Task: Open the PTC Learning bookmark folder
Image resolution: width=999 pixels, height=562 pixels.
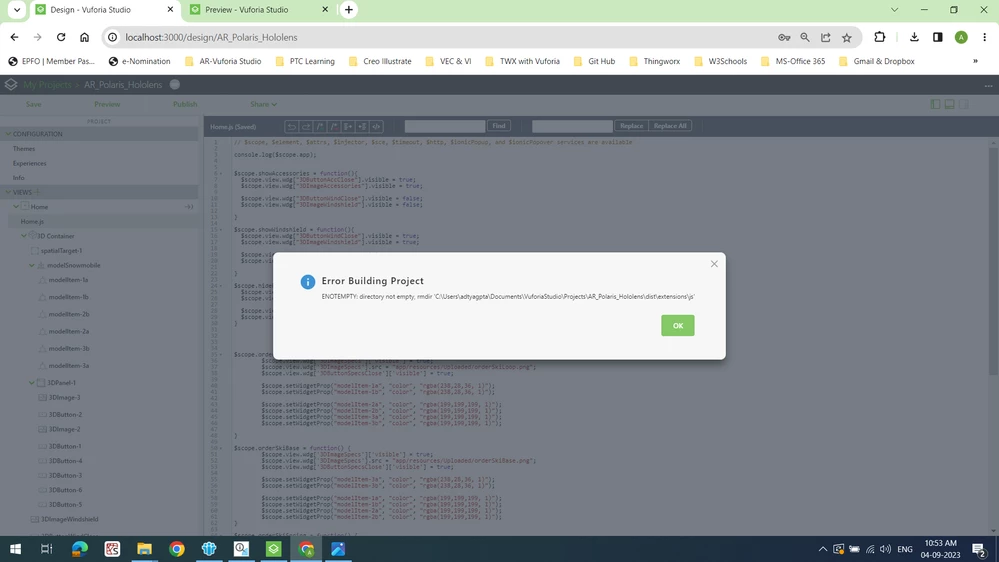Action: [x=305, y=61]
